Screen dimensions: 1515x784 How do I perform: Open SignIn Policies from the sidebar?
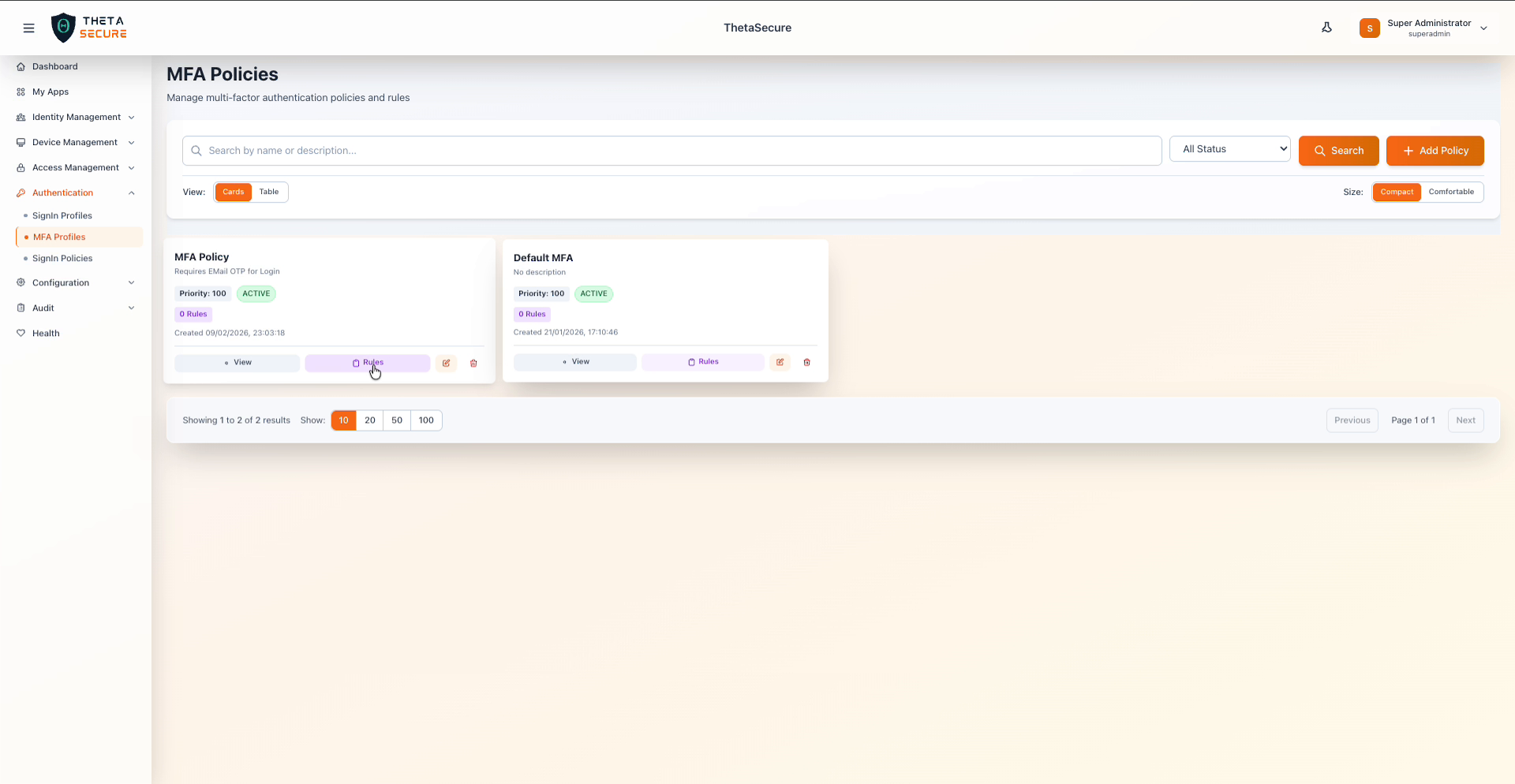(62, 258)
